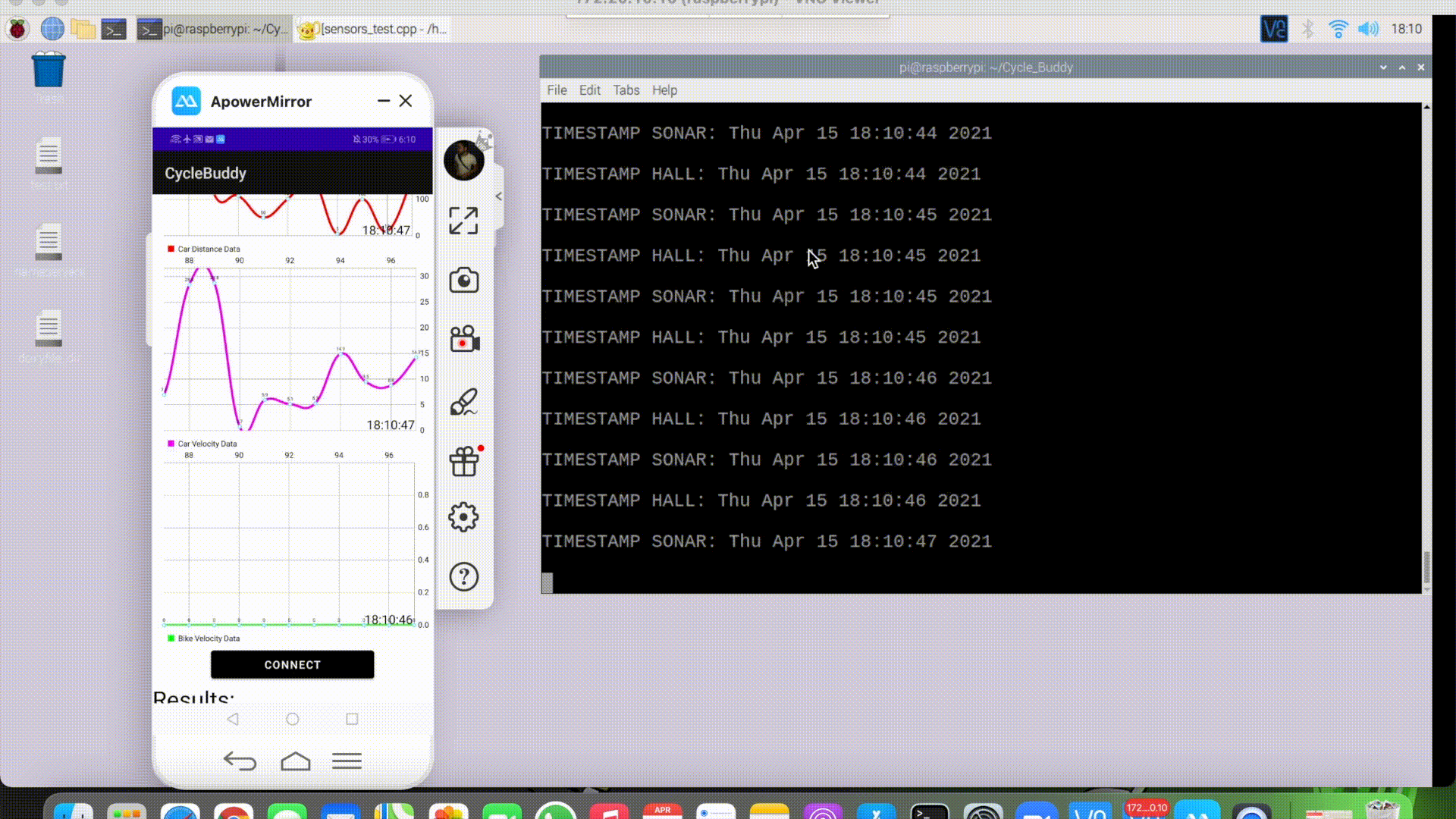Click the terminal vertical scrollbar
This screenshot has width=1456, height=819.
pos(1426,566)
